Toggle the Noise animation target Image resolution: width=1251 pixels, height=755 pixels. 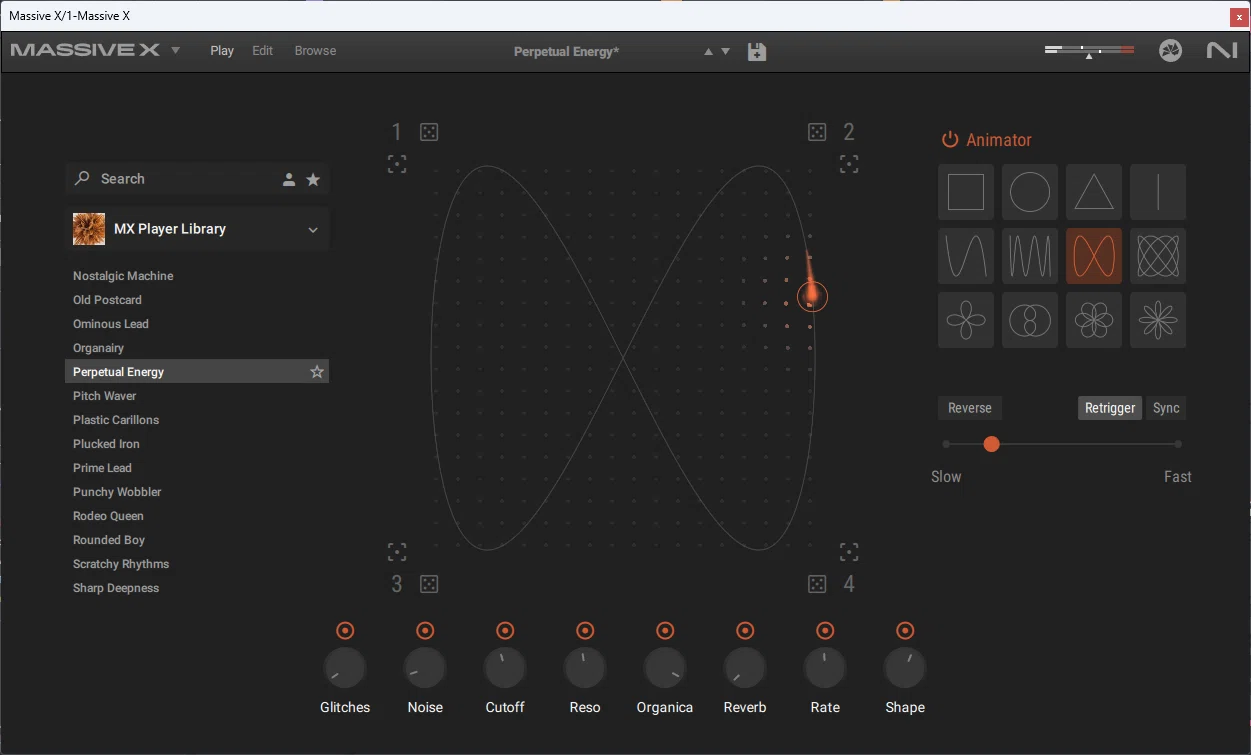pos(425,630)
